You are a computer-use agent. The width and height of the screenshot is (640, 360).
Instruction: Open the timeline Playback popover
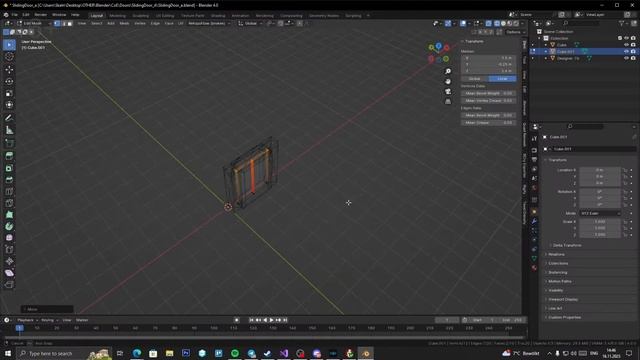[x=27, y=320]
